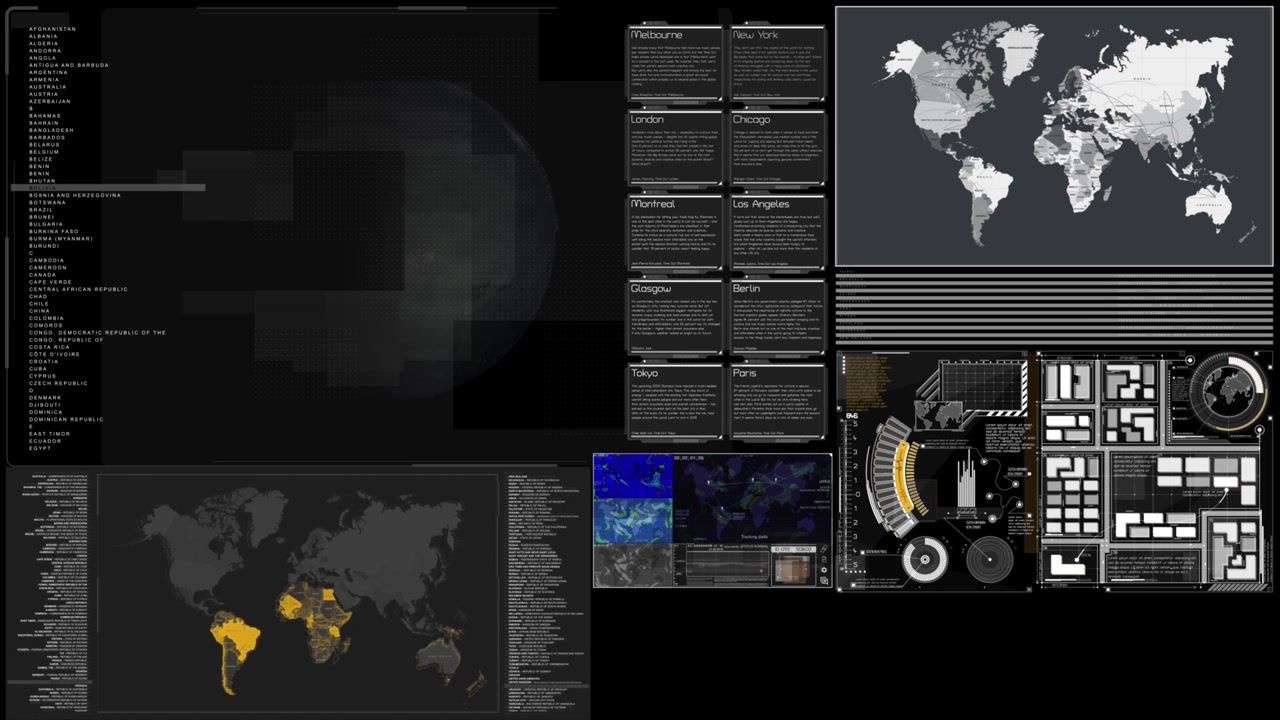Click the copy windows icon in tracking panel
Image resolution: width=1280 pixels, height=720 pixels.
coord(824,581)
